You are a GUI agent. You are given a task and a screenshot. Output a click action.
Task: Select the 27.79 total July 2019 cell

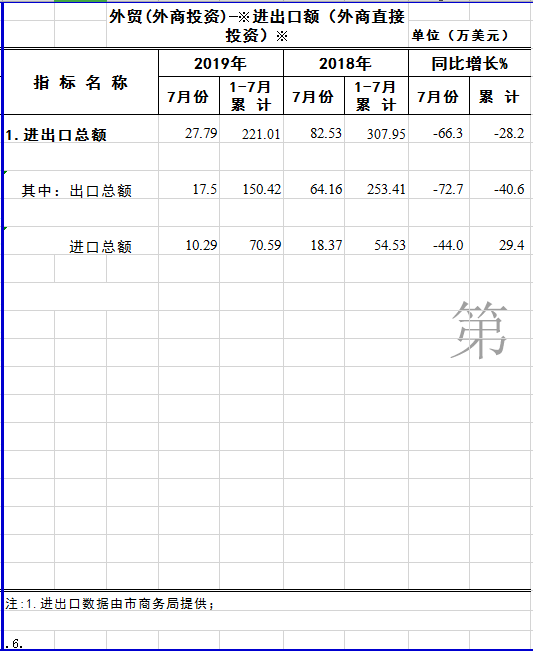[189, 129]
